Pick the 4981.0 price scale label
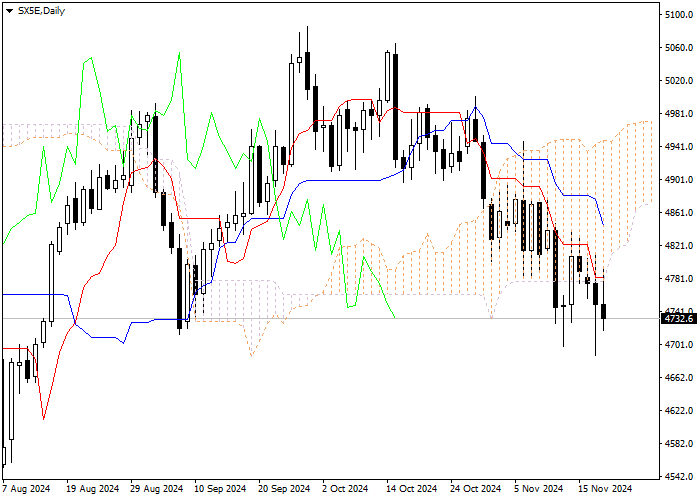Image resolution: width=700 pixels, height=500 pixels. click(679, 114)
